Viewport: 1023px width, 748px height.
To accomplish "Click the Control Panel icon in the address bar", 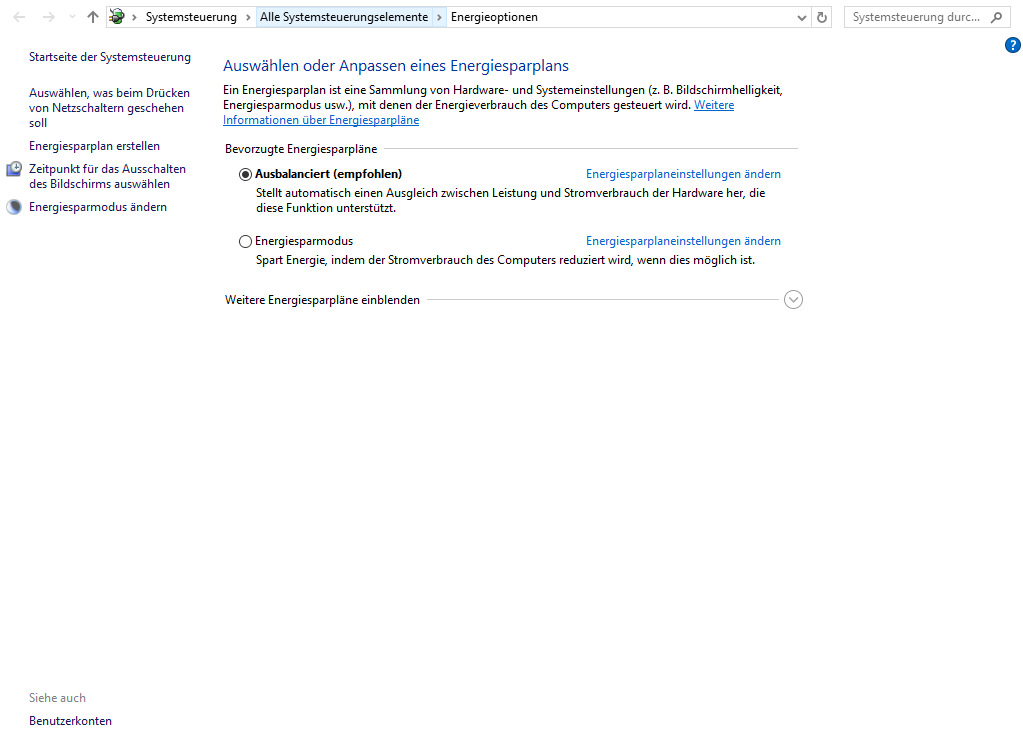I will (x=117, y=17).
